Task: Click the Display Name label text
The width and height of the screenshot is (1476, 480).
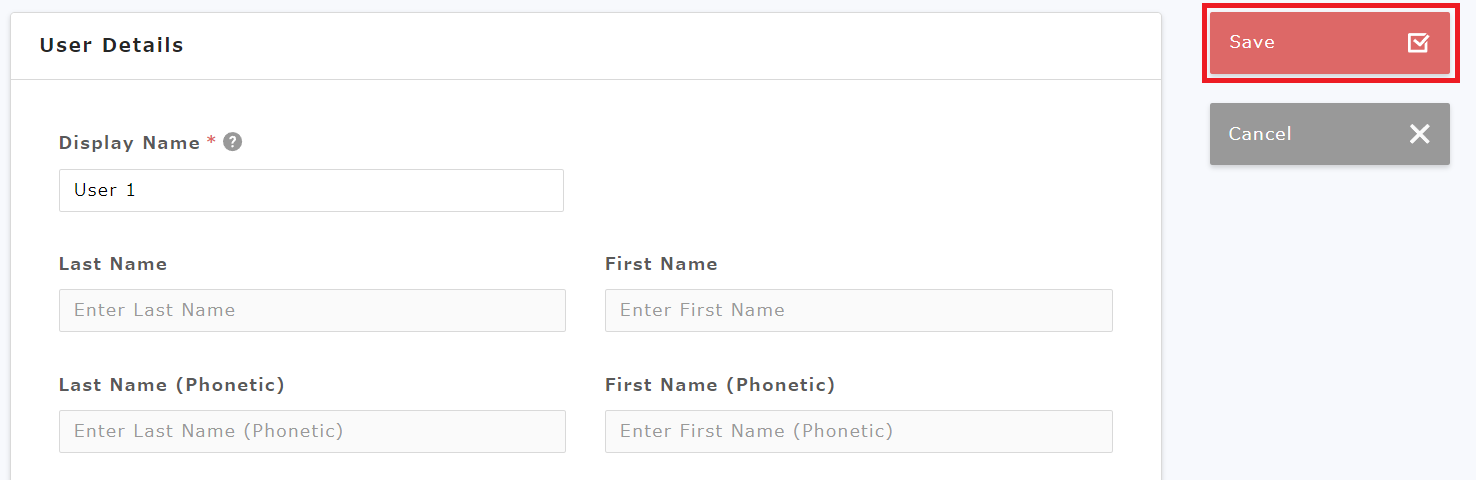Action: (129, 143)
